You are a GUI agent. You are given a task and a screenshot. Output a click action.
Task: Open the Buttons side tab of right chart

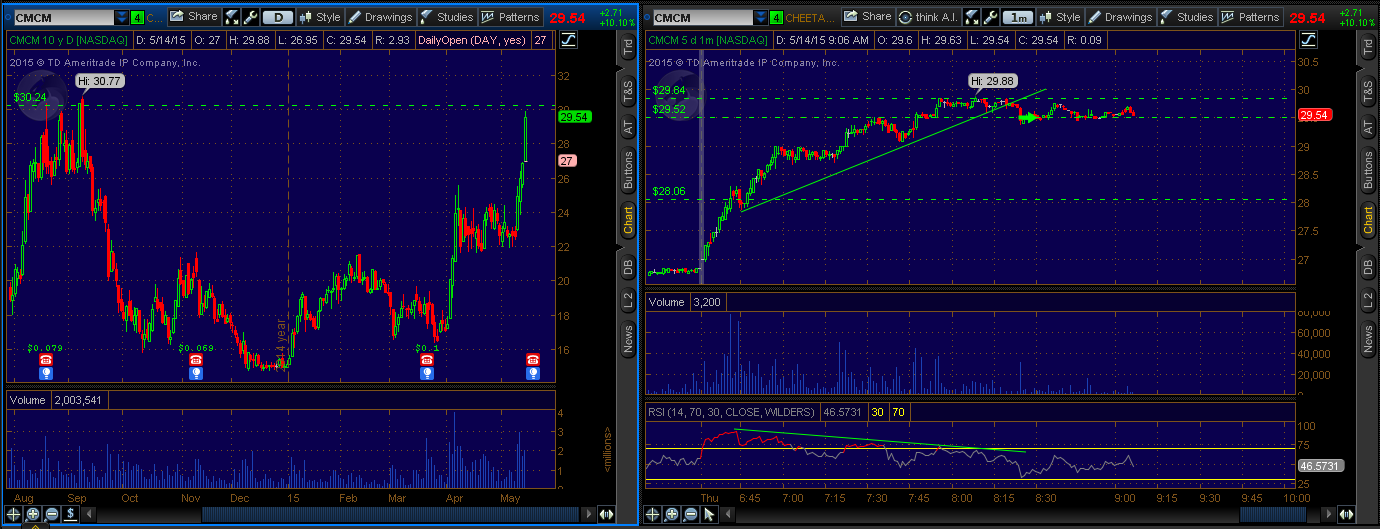tap(1367, 171)
